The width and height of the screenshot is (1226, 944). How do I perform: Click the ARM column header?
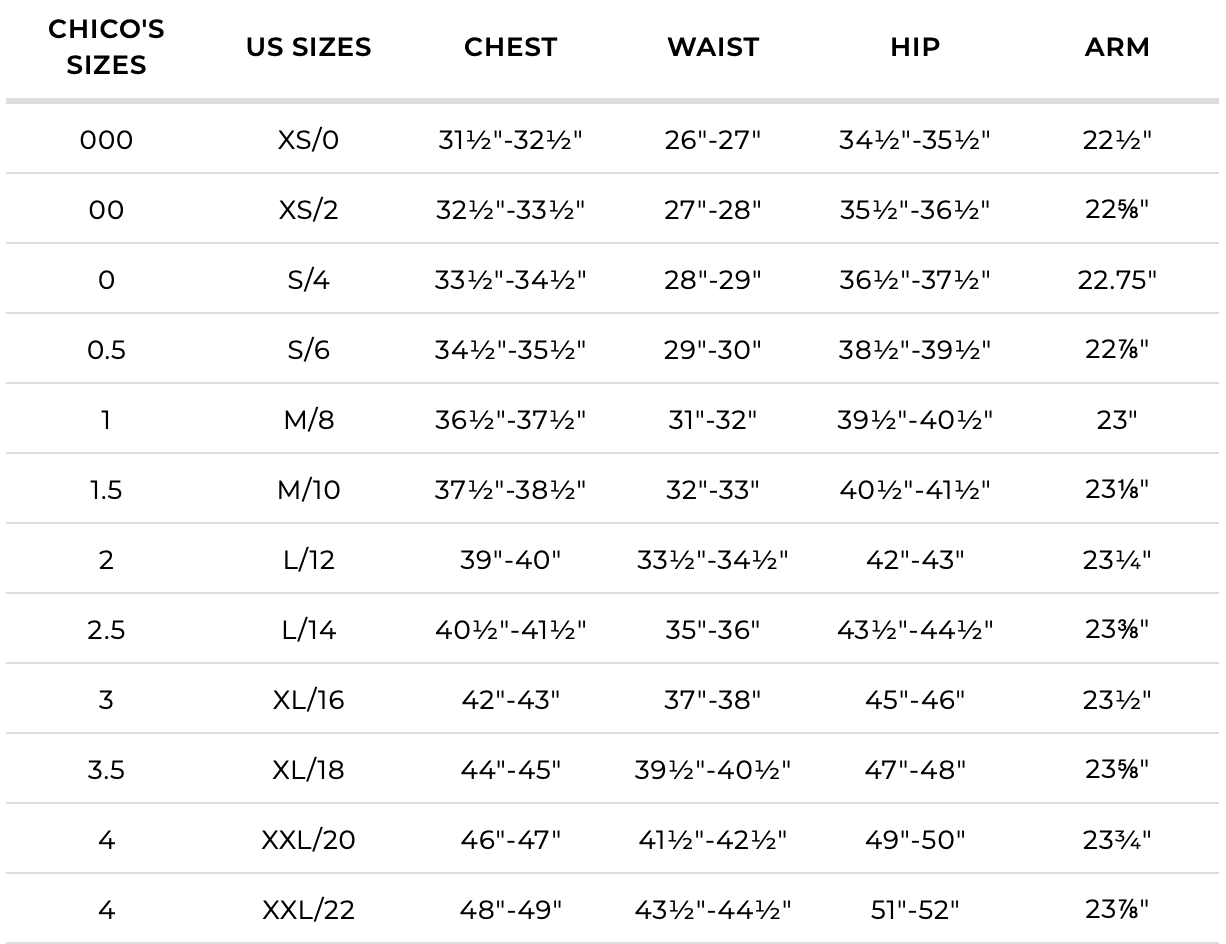1117,47
